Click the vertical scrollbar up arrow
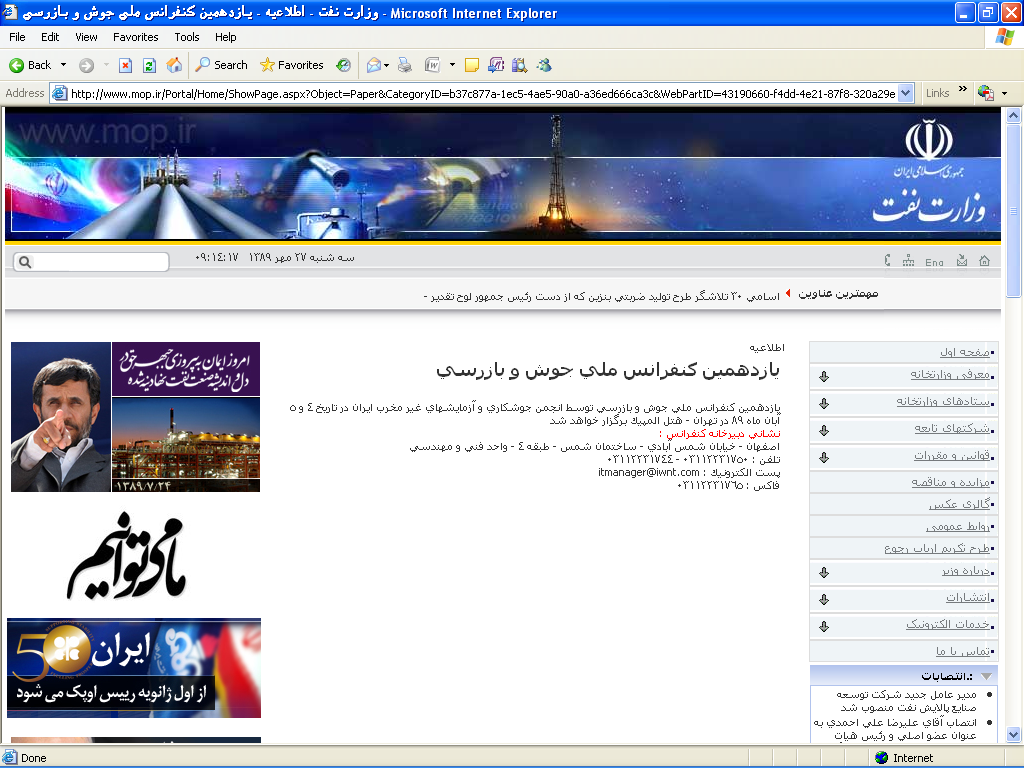 point(1013,116)
